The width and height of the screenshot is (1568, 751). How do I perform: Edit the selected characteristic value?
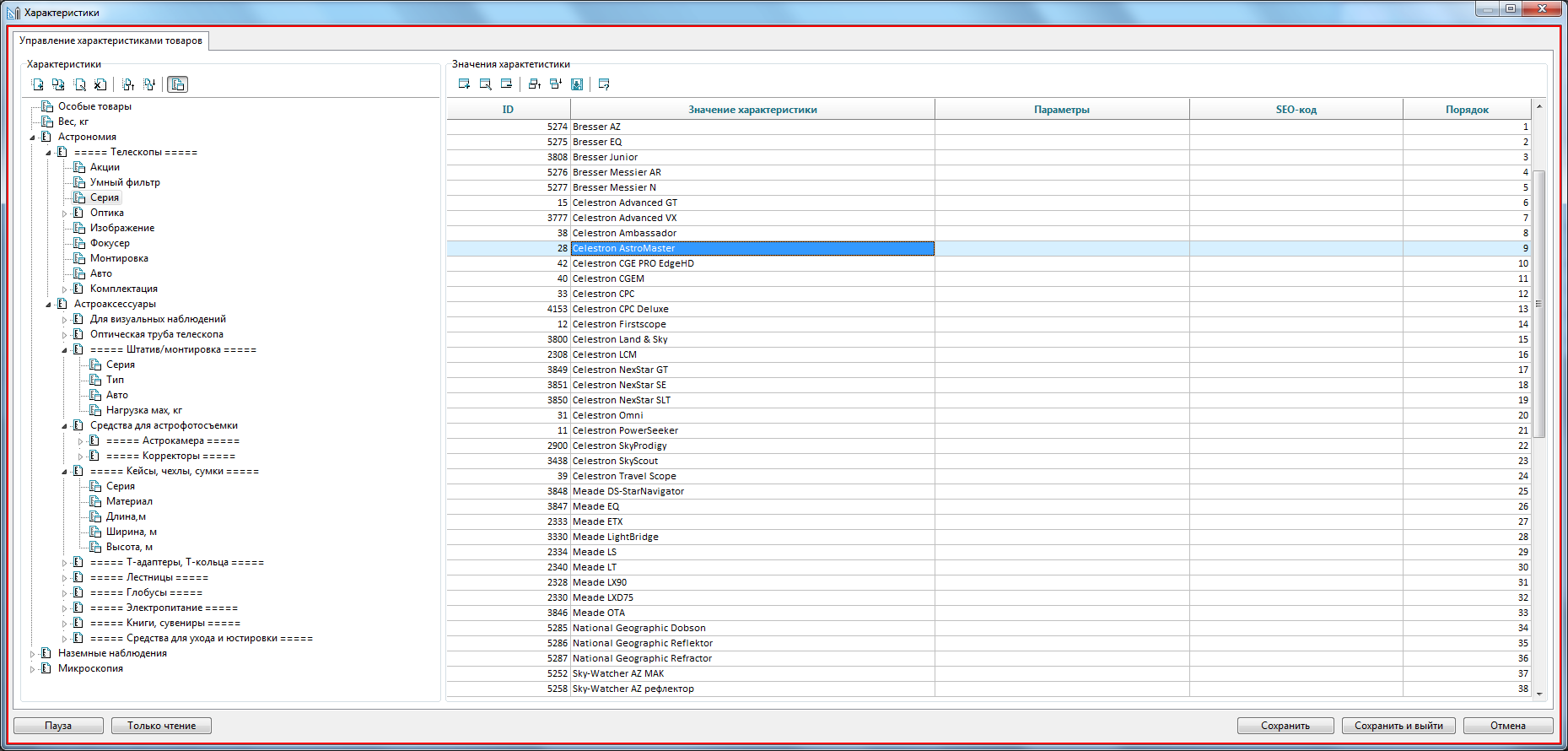[485, 84]
